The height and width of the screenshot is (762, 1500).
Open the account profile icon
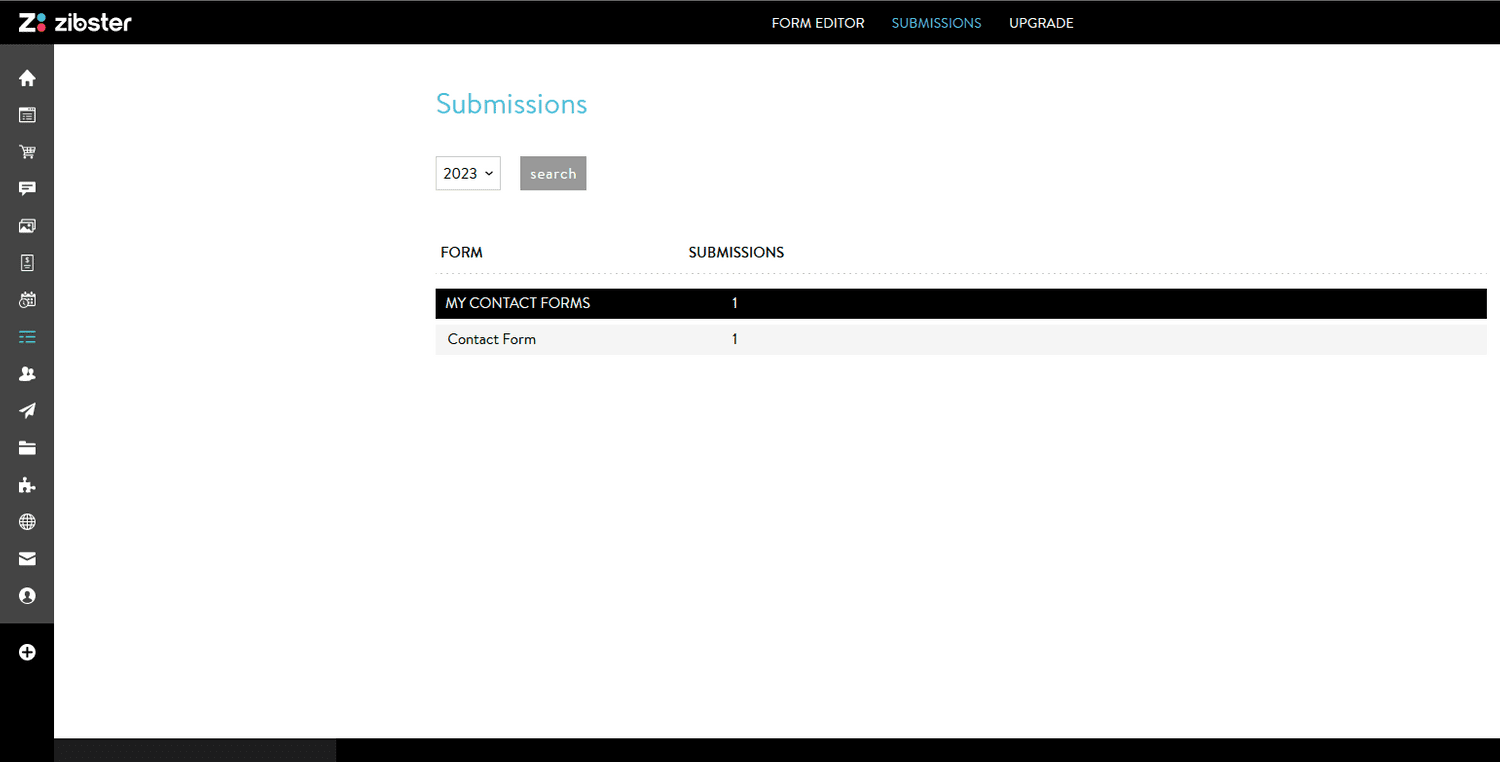pos(27,595)
